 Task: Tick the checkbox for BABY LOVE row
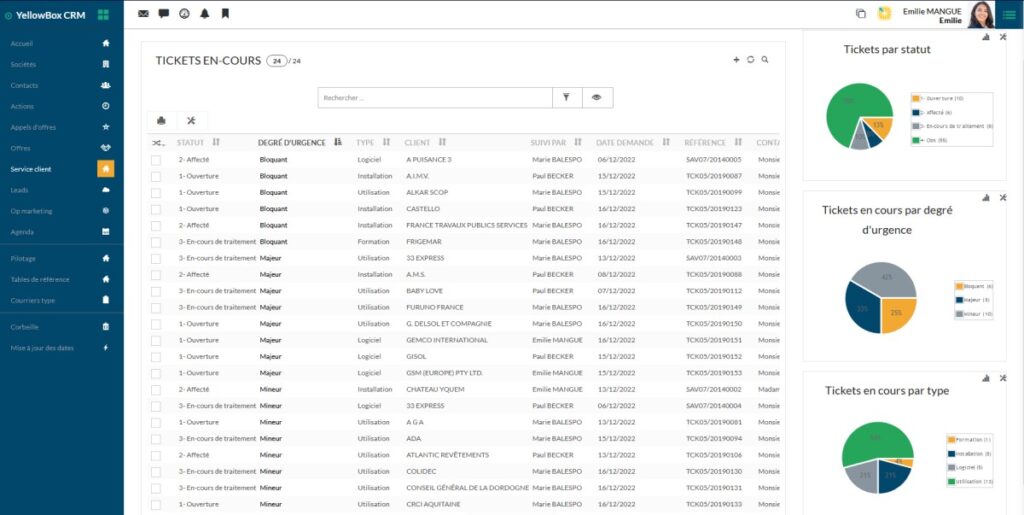[x=155, y=291]
